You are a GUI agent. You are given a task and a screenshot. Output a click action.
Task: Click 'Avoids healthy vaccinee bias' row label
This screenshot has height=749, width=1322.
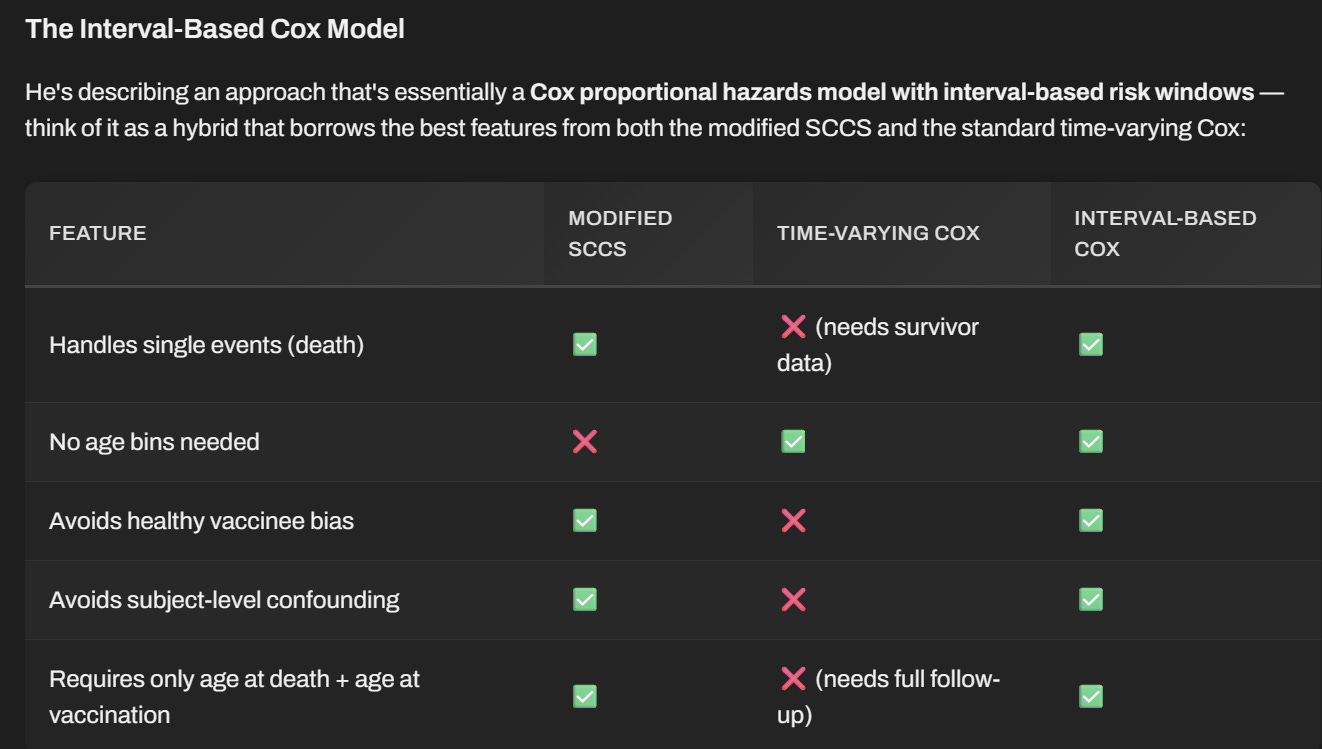click(x=201, y=520)
